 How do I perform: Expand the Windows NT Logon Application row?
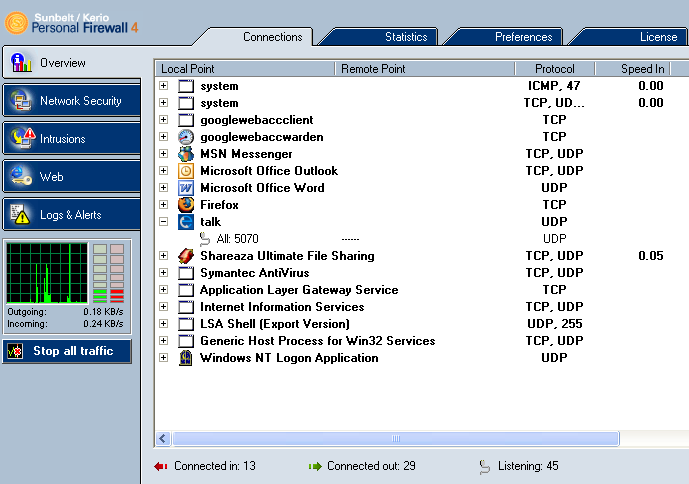163,357
